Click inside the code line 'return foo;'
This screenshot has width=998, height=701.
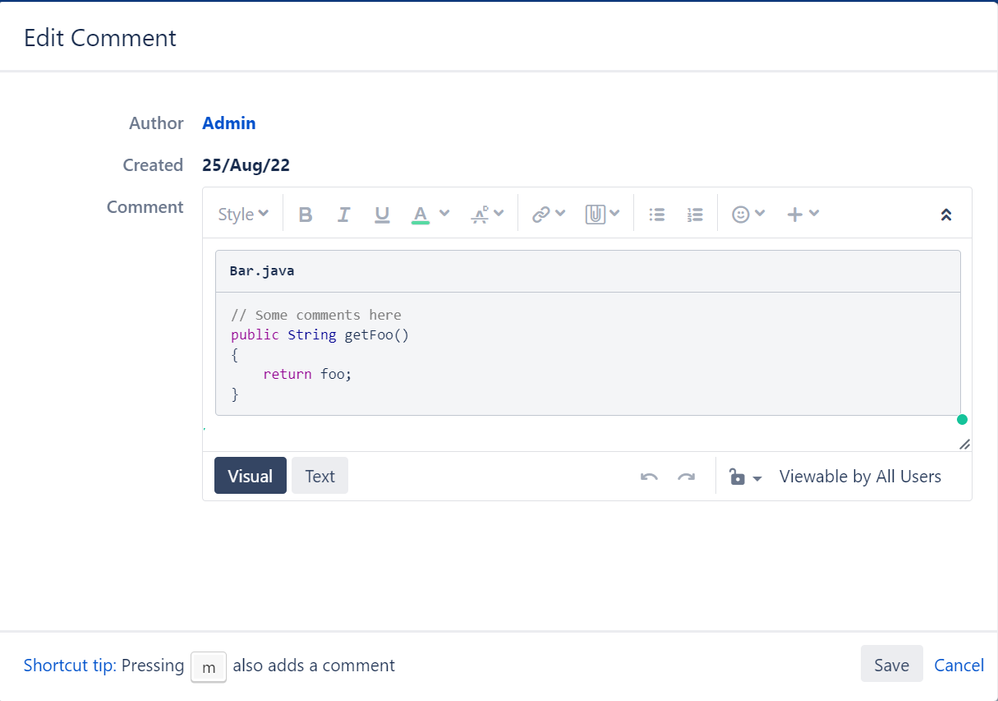[307, 374]
